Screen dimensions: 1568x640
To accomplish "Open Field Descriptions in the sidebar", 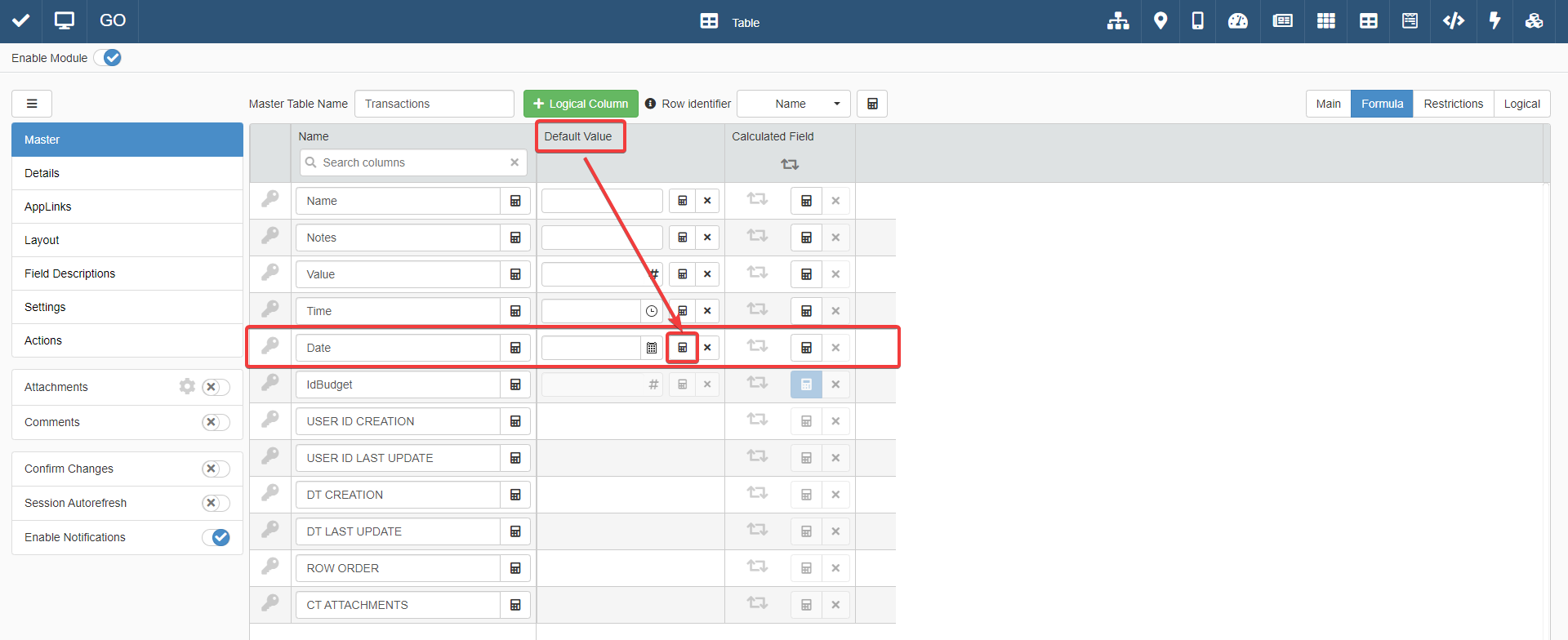I will pyautogui.click(x=70, y=273).
